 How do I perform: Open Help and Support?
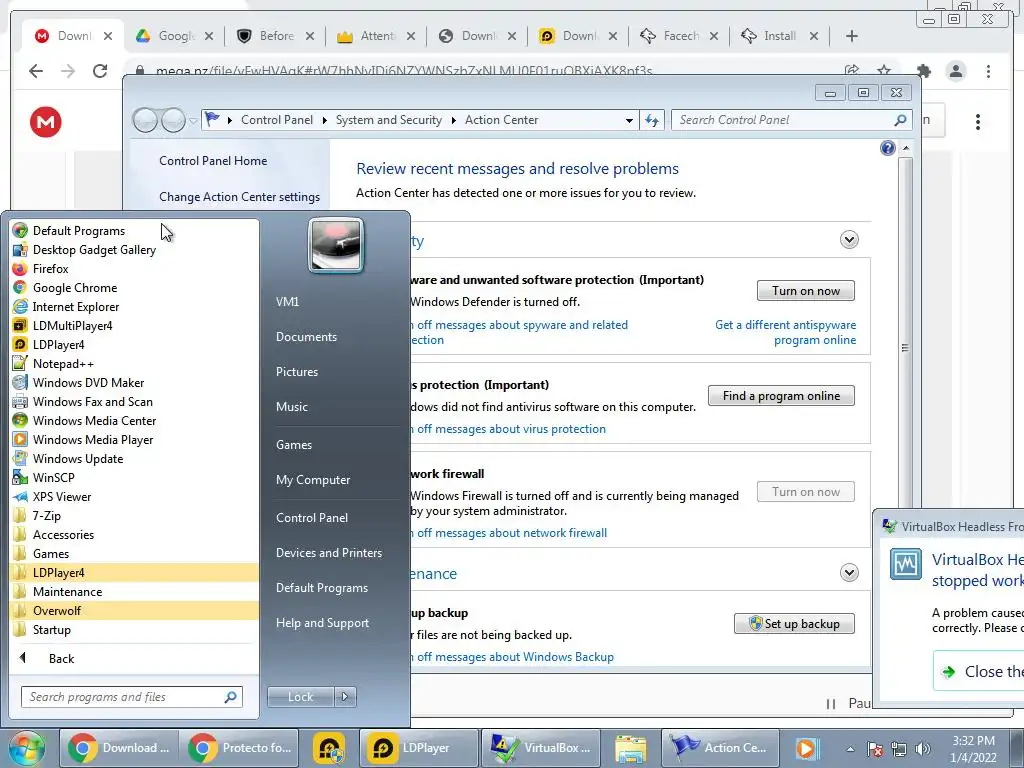click(x=322, y=623)
